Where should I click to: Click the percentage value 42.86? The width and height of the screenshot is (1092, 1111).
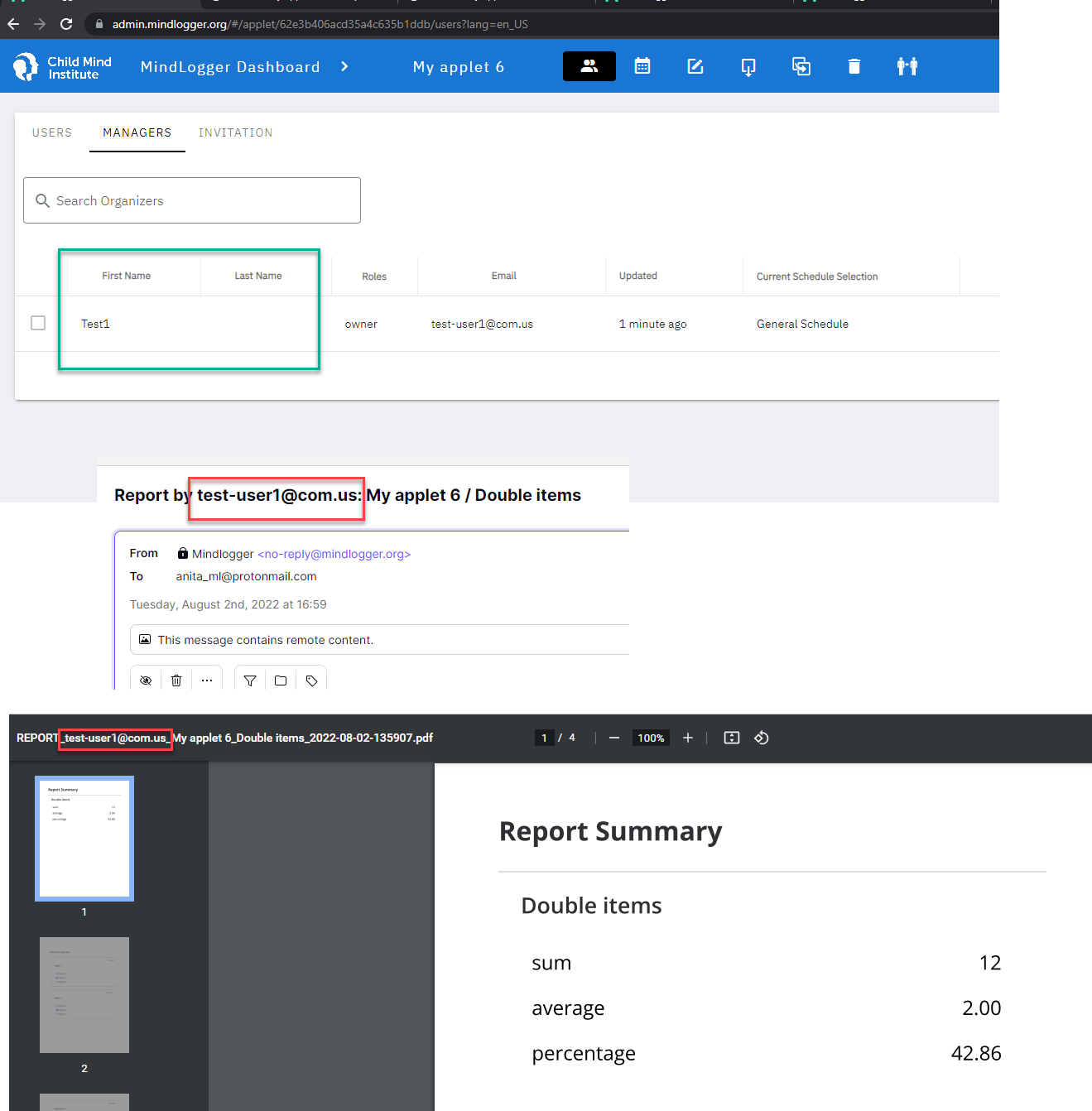click(x=976, y=1053)
